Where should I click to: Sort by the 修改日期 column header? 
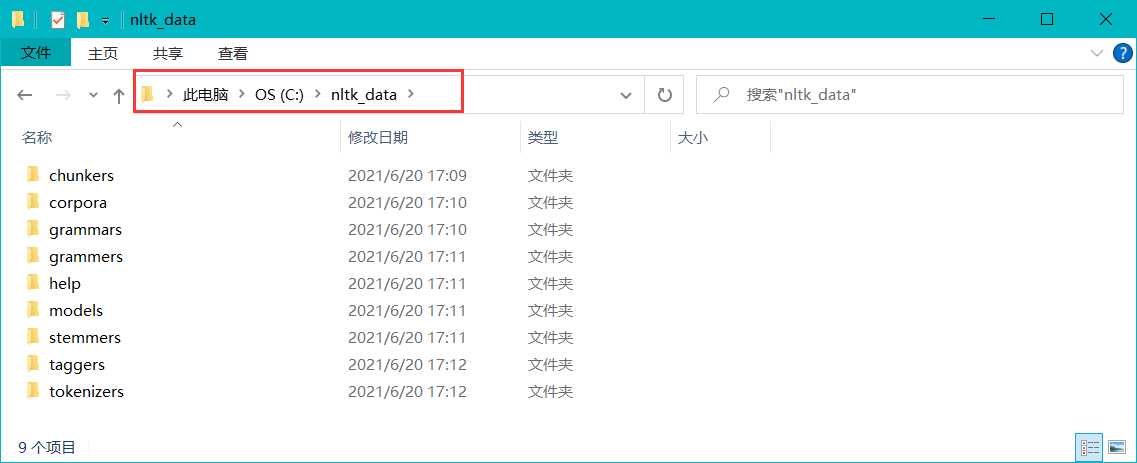[378, 138]
